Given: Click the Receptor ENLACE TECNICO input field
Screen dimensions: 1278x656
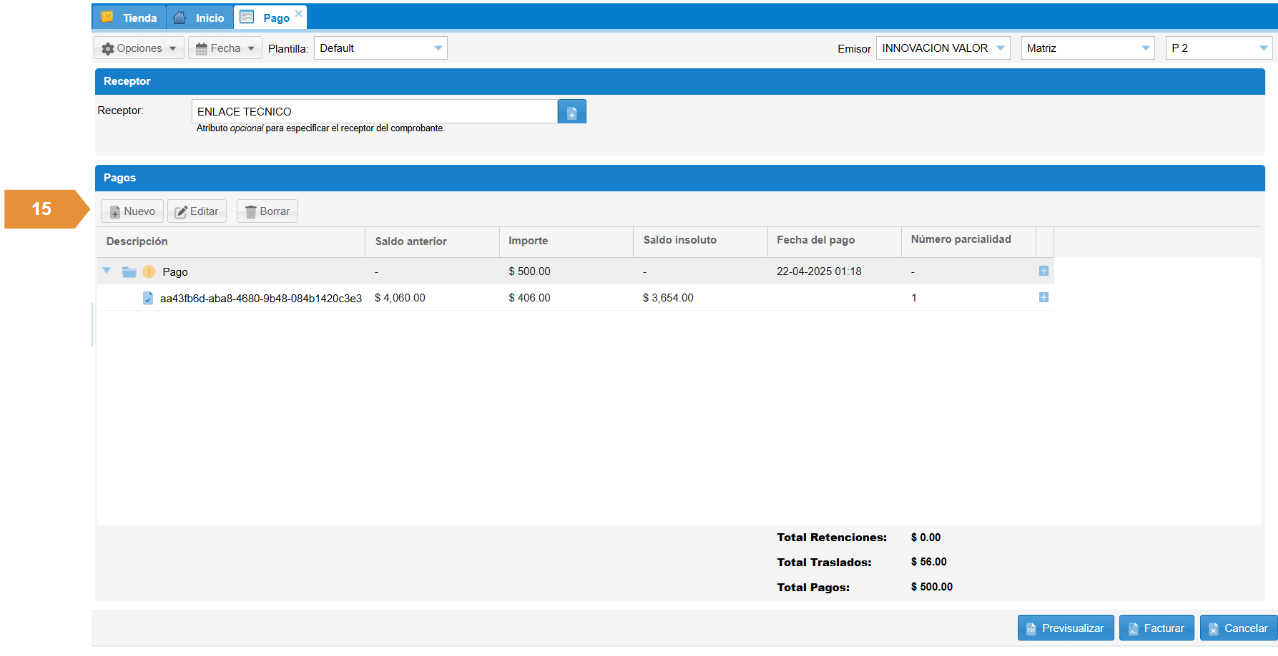Looking at the screenshot, I should coord(374,111).
